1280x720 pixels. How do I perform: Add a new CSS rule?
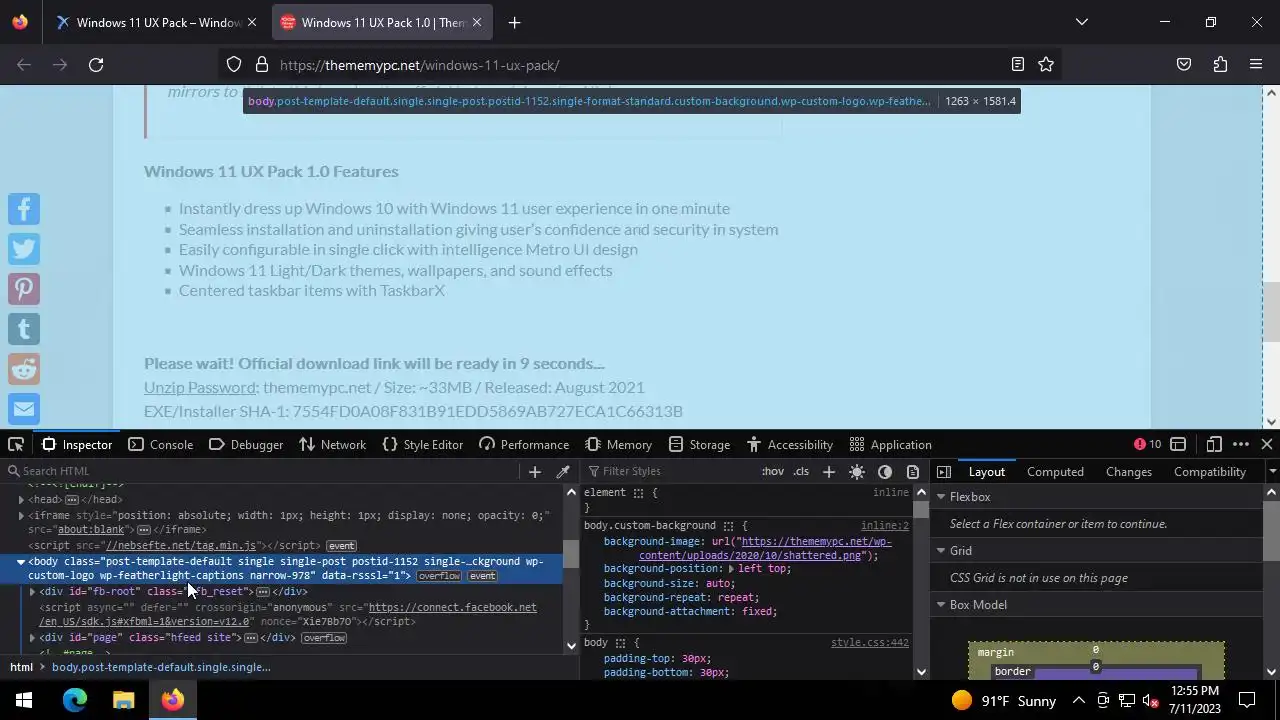point(829,471)
